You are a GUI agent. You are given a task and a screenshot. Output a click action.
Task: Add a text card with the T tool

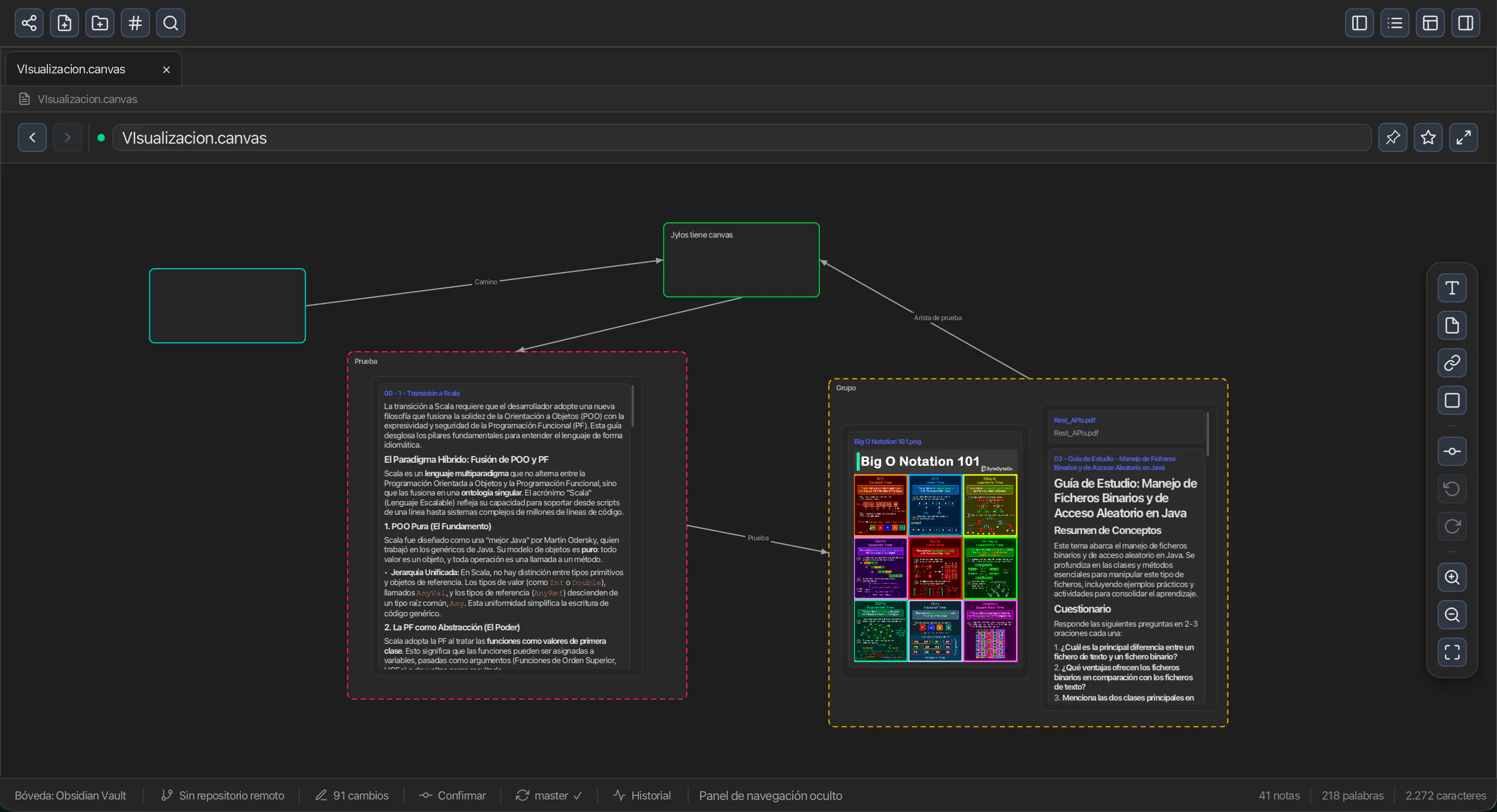coord(1452,288)
